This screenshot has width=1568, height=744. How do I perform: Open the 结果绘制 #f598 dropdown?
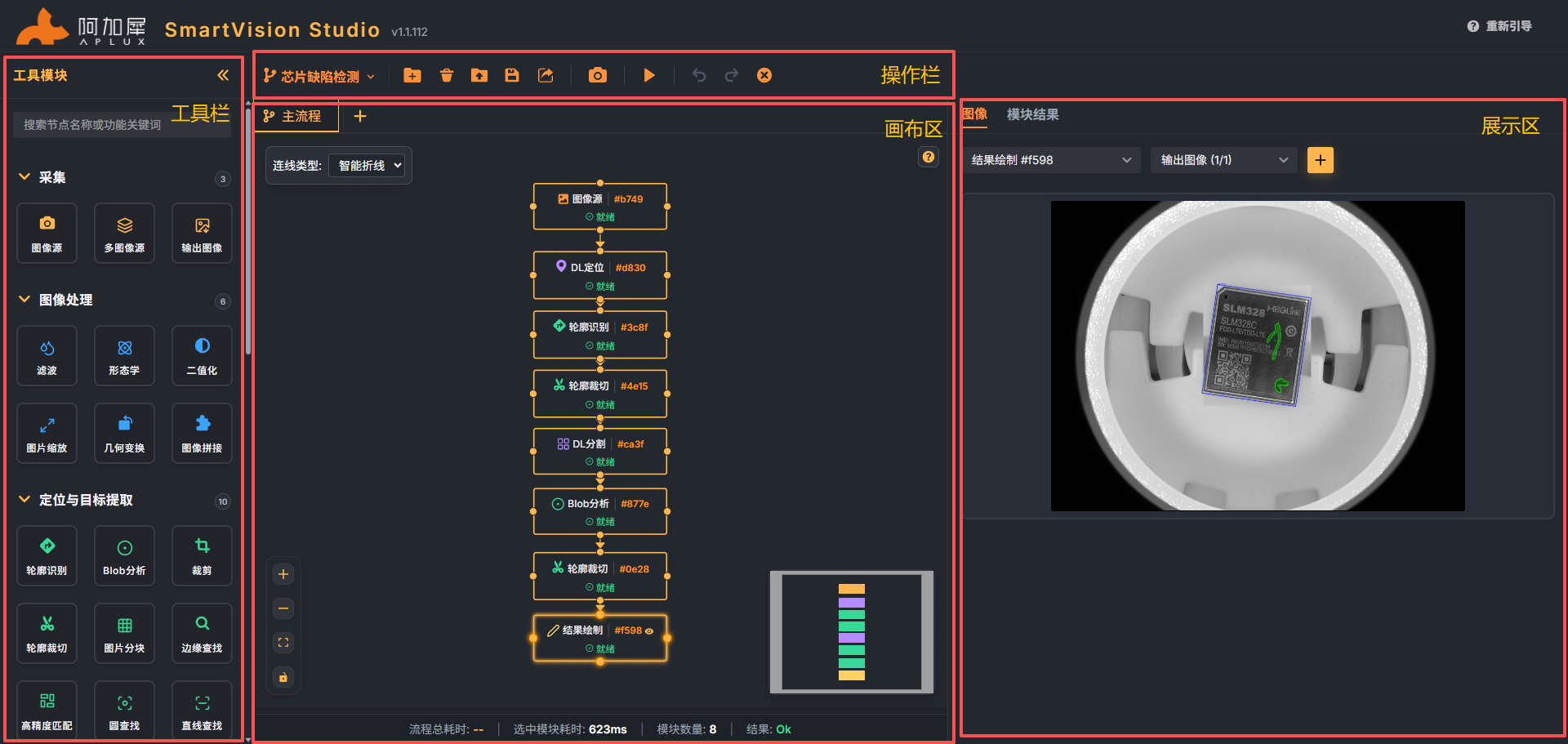point(1051,160)
